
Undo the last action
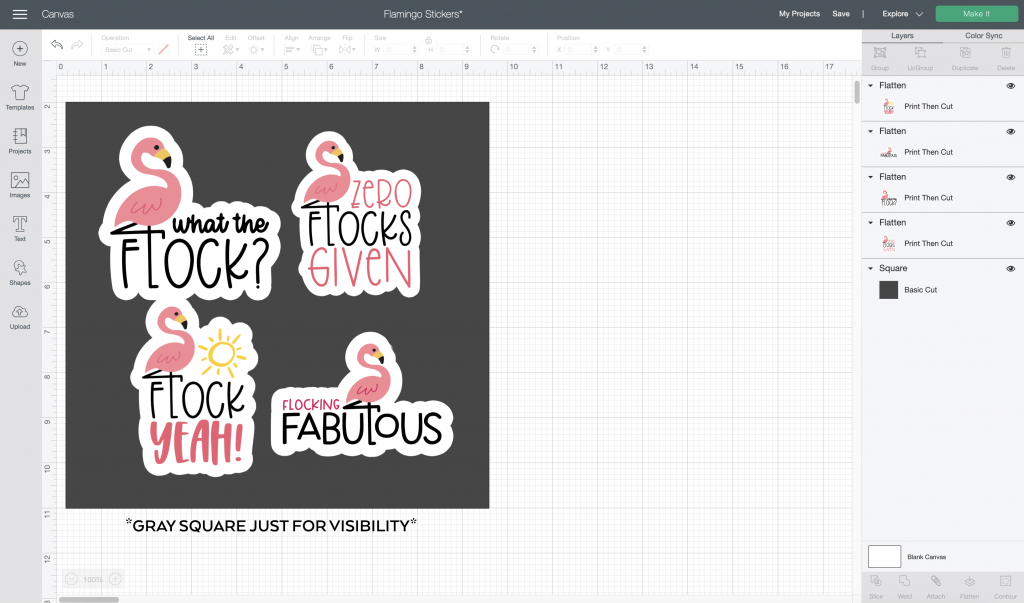(x=57, y=44)
